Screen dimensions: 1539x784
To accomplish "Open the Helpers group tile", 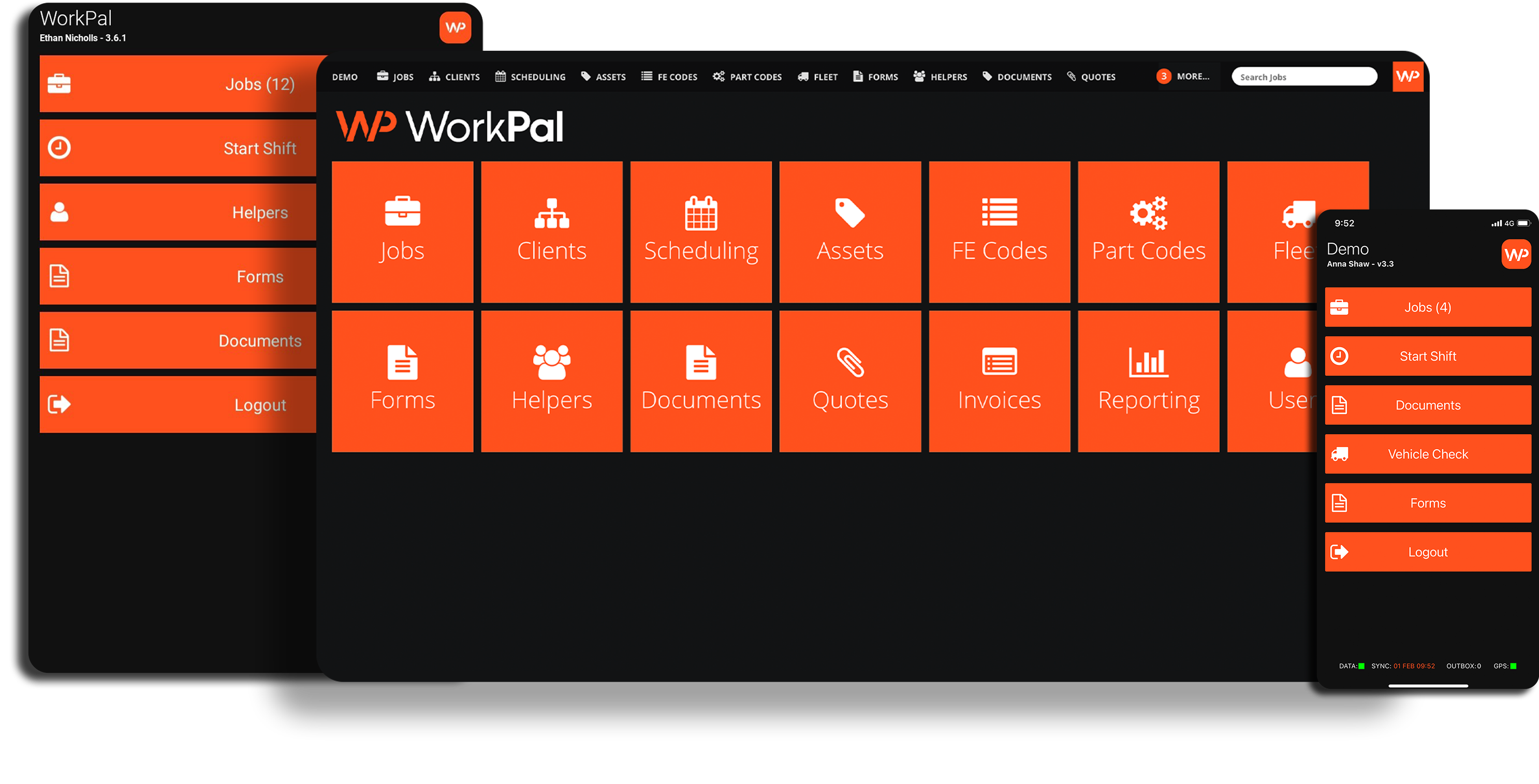I will [x=551, y=381].
